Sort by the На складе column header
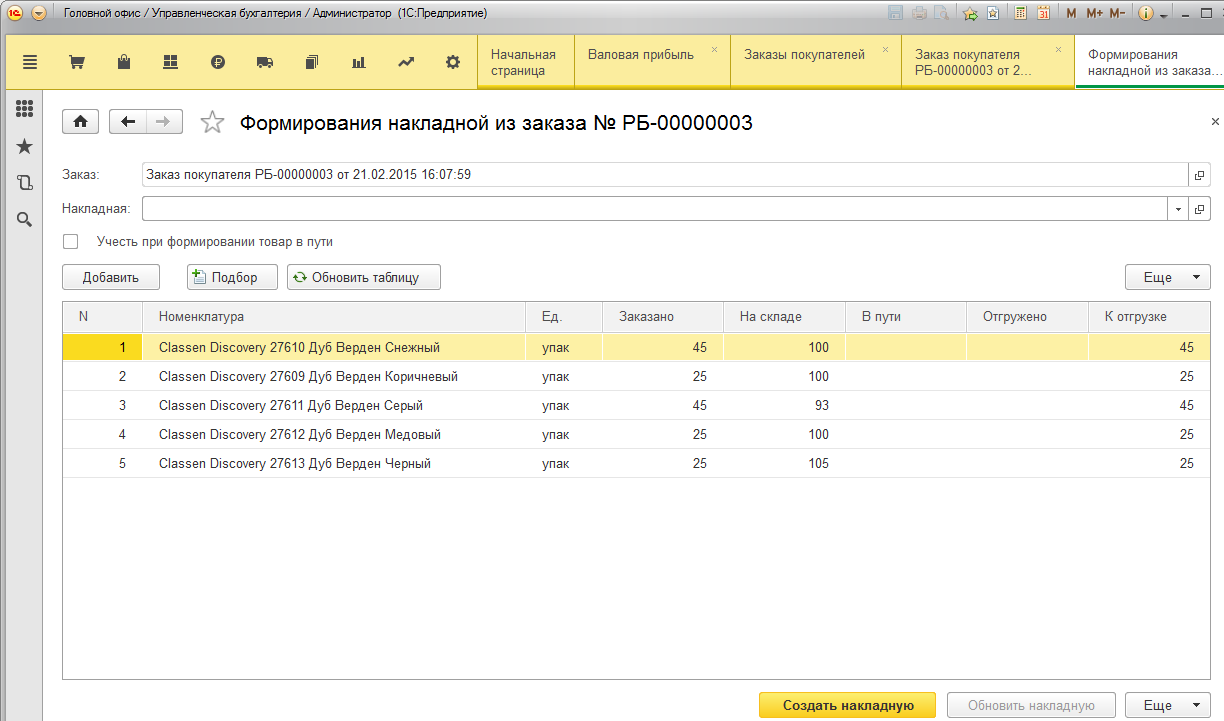The width and height of the screenshot is (1224, 721). [x=785, y=317]
